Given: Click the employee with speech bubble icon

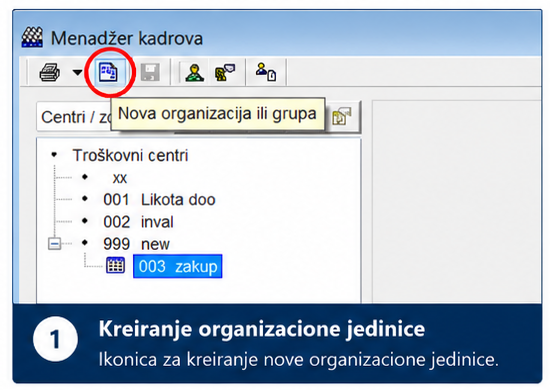Looking at the screenshot, I should [x=225, y=72].
